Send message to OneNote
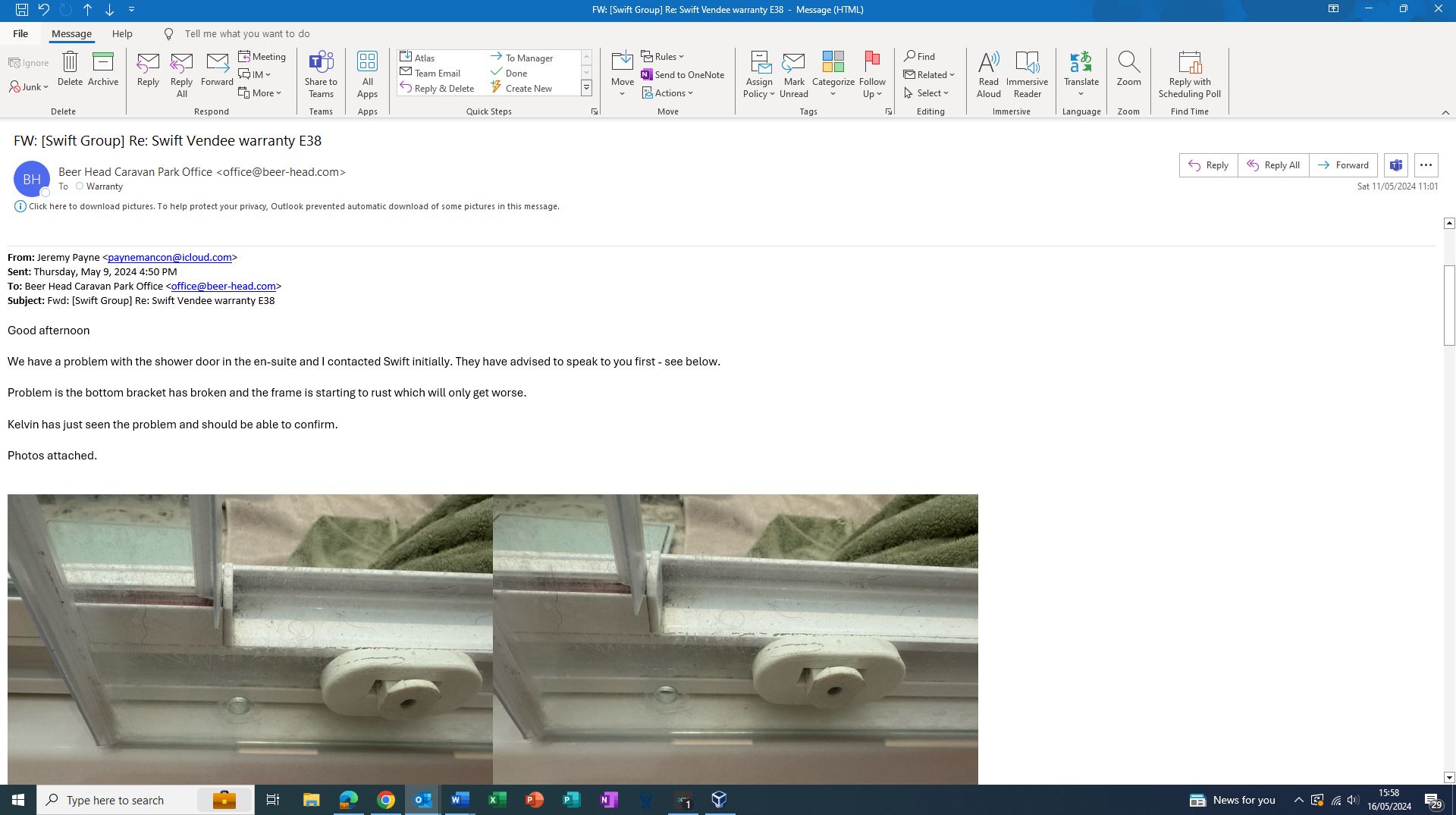The height and width of the screenshot is (815, 1456). pos(682,74)
